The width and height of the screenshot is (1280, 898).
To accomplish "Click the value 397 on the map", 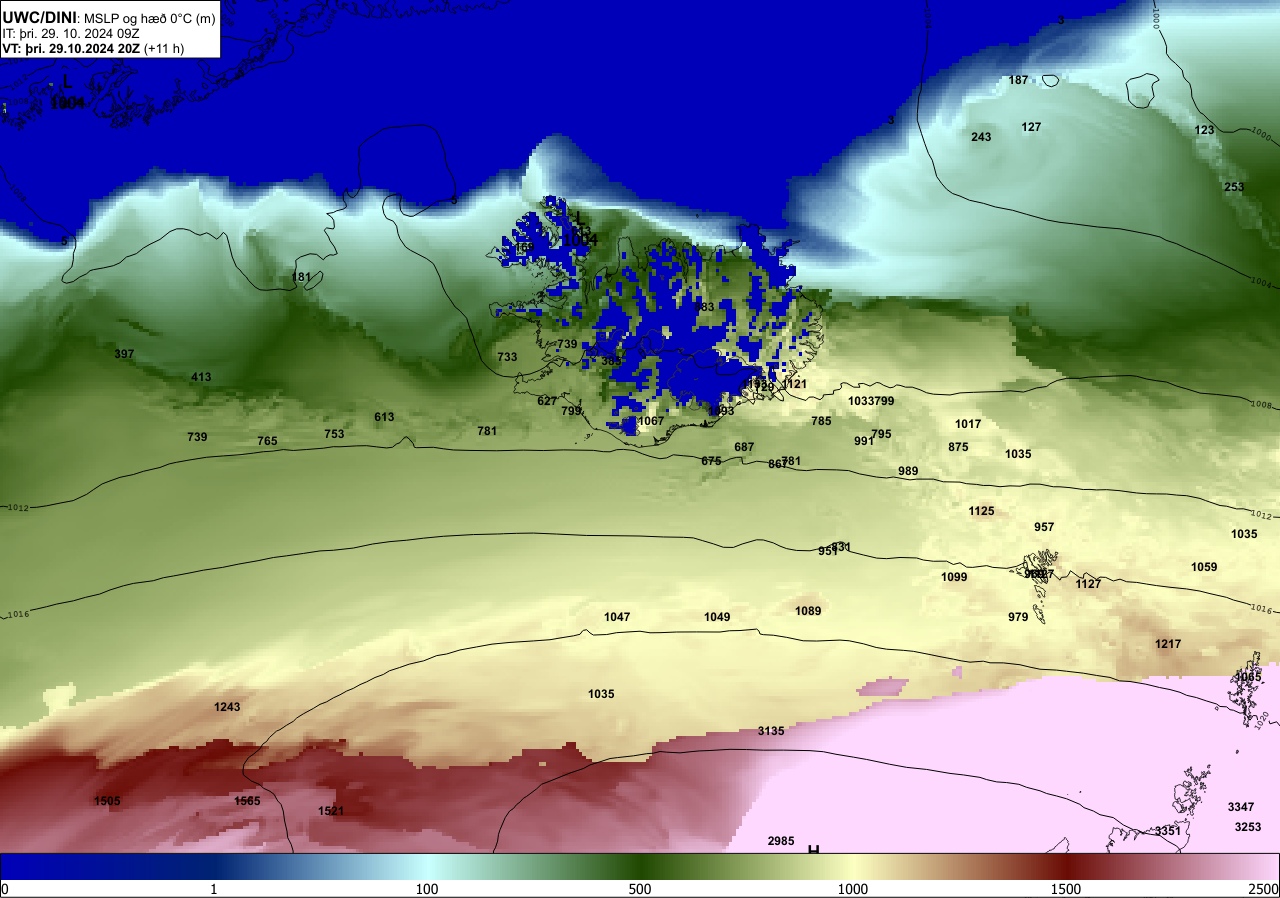I will [124, 354].
